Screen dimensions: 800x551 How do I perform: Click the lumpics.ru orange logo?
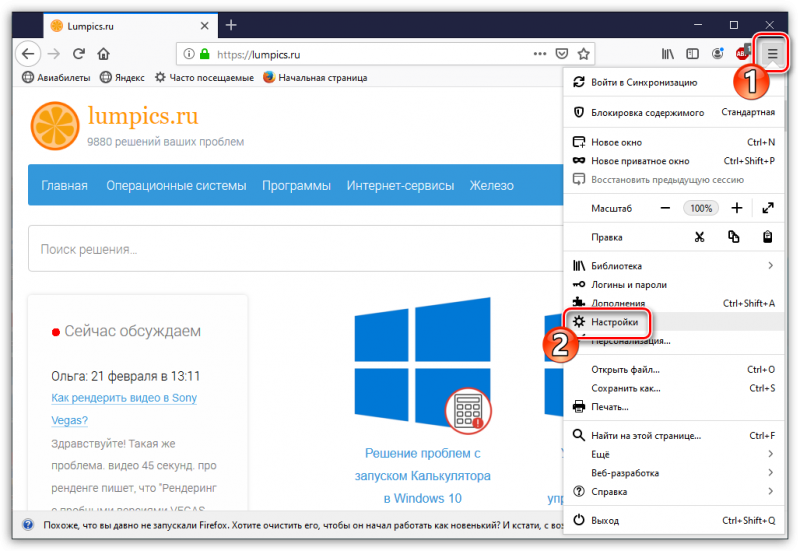55,126
